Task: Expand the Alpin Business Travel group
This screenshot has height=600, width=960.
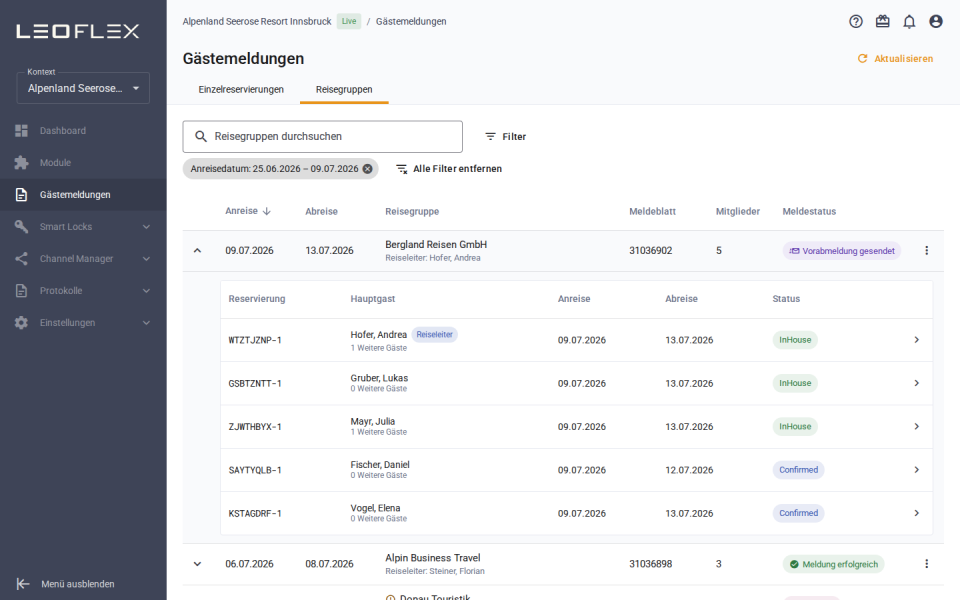Action: (x=197, y=564)
